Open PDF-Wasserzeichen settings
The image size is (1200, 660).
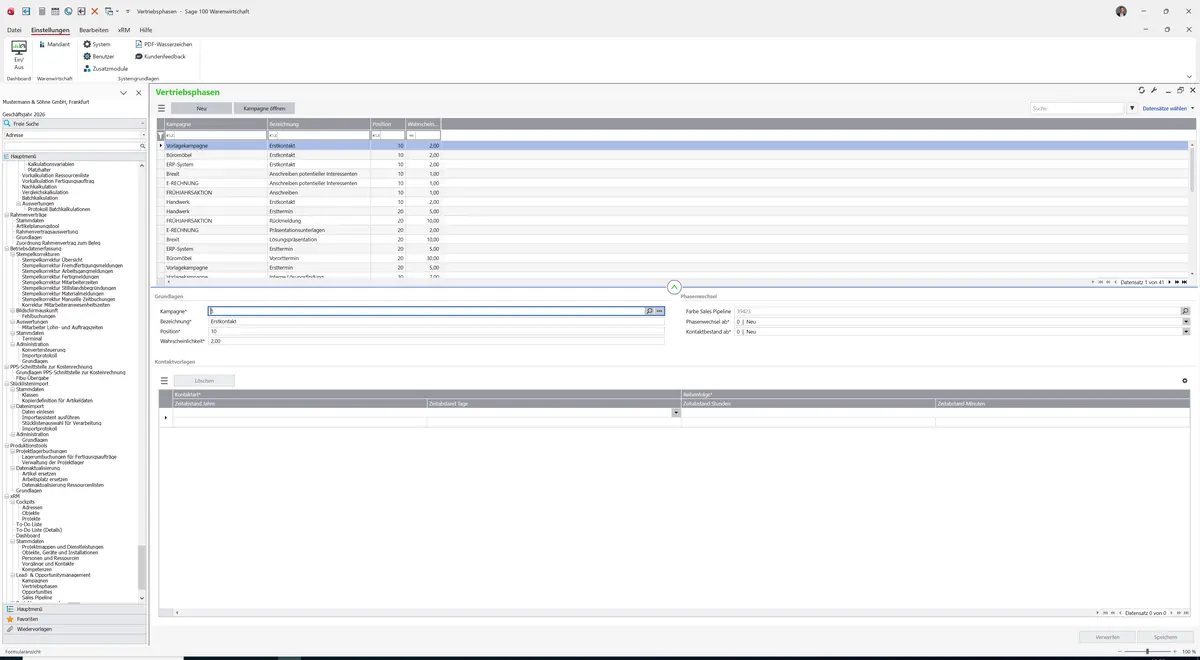163,44
